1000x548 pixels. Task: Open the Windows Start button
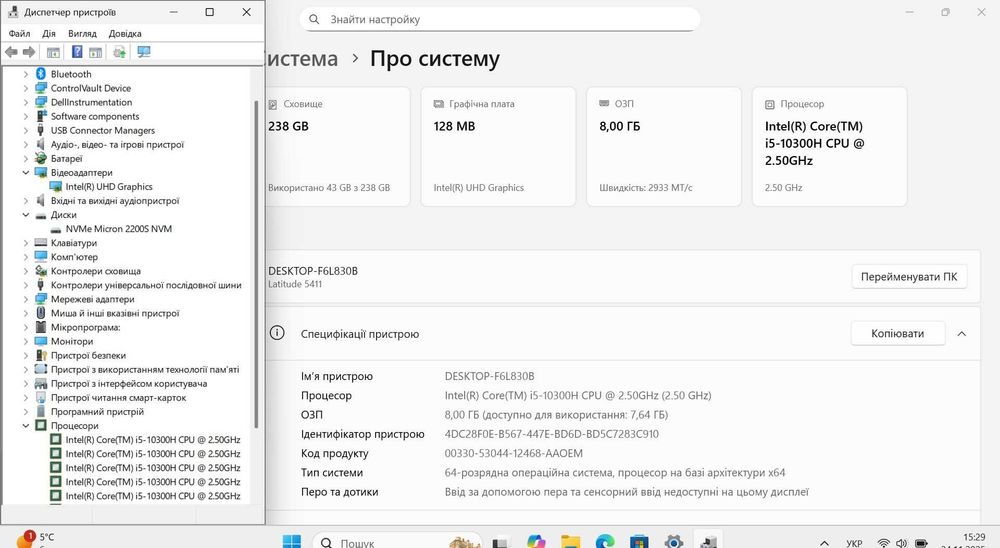tap(291, 542)
